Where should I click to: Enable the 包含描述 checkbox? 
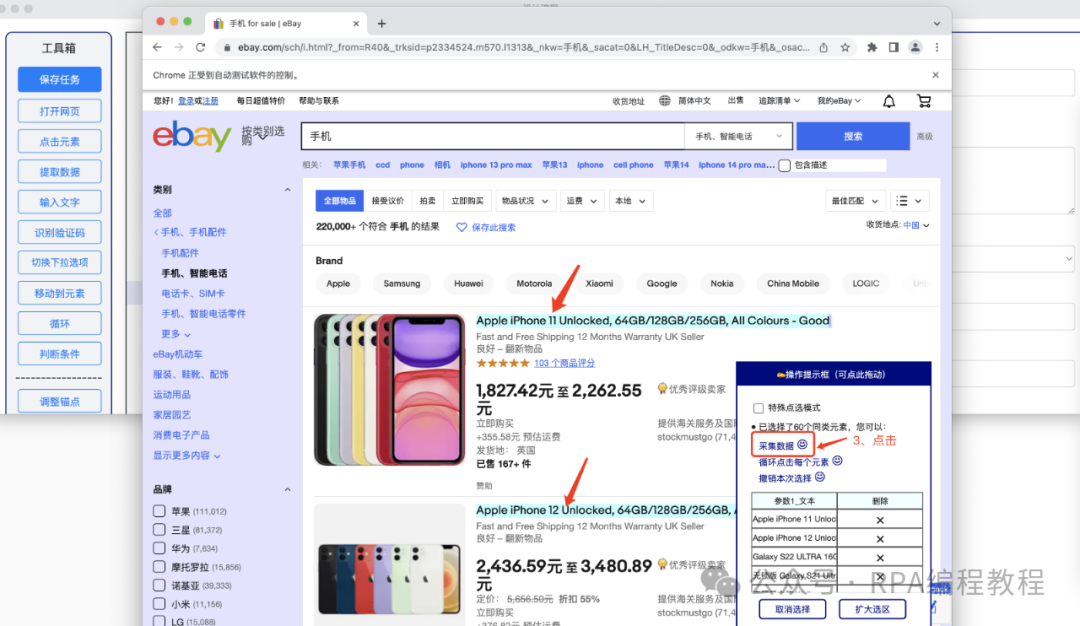[x=785, y=165]
